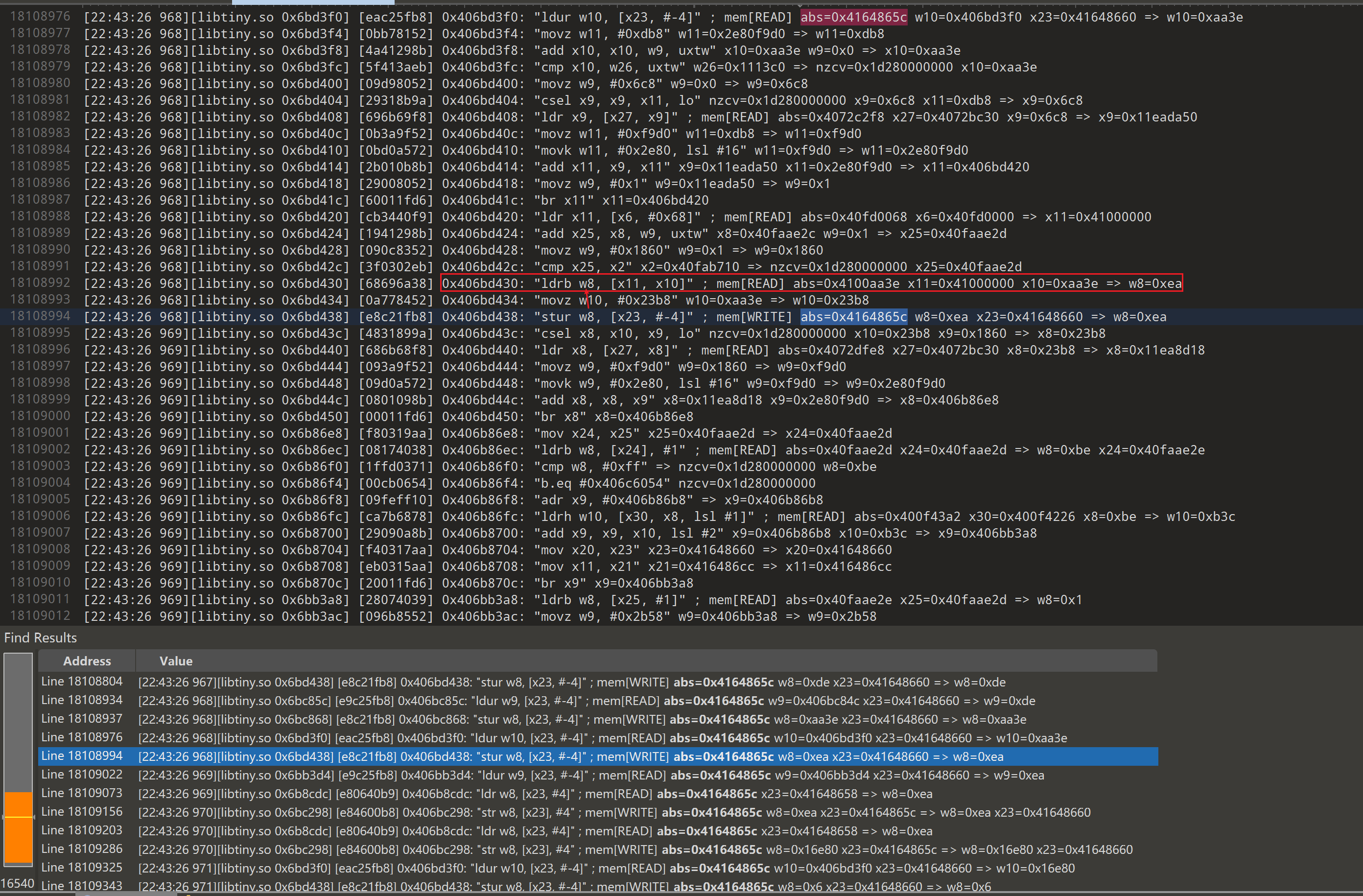Click "csel x9, x9, x11, lo" instruction

click(x=617, y=101)
